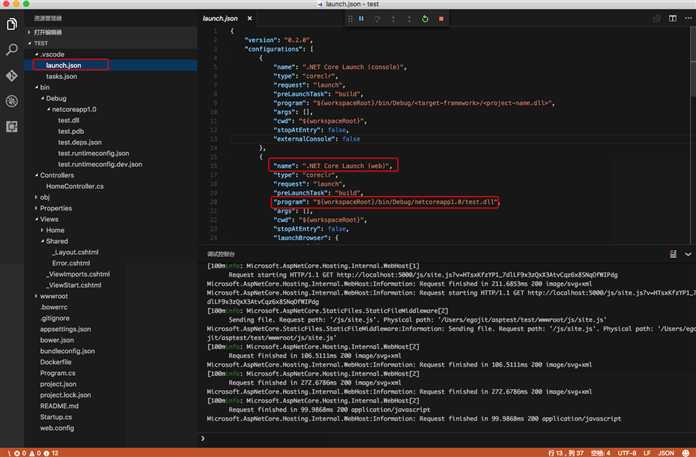Viewport: 696px width, 457px height.
Task: Restart debugging with the green restart icon
Action: click(425, 19)
